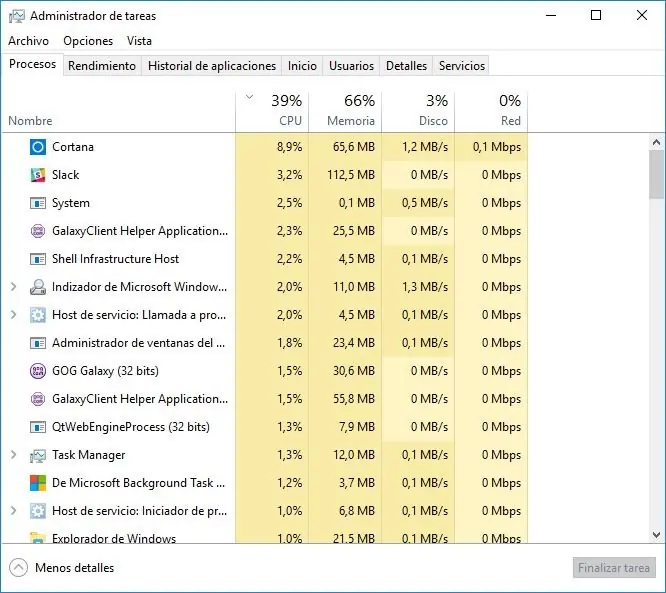Click the System process icon
Viewport: 666px width, 593px height.
pyautogui.click(x=38, y=203)
